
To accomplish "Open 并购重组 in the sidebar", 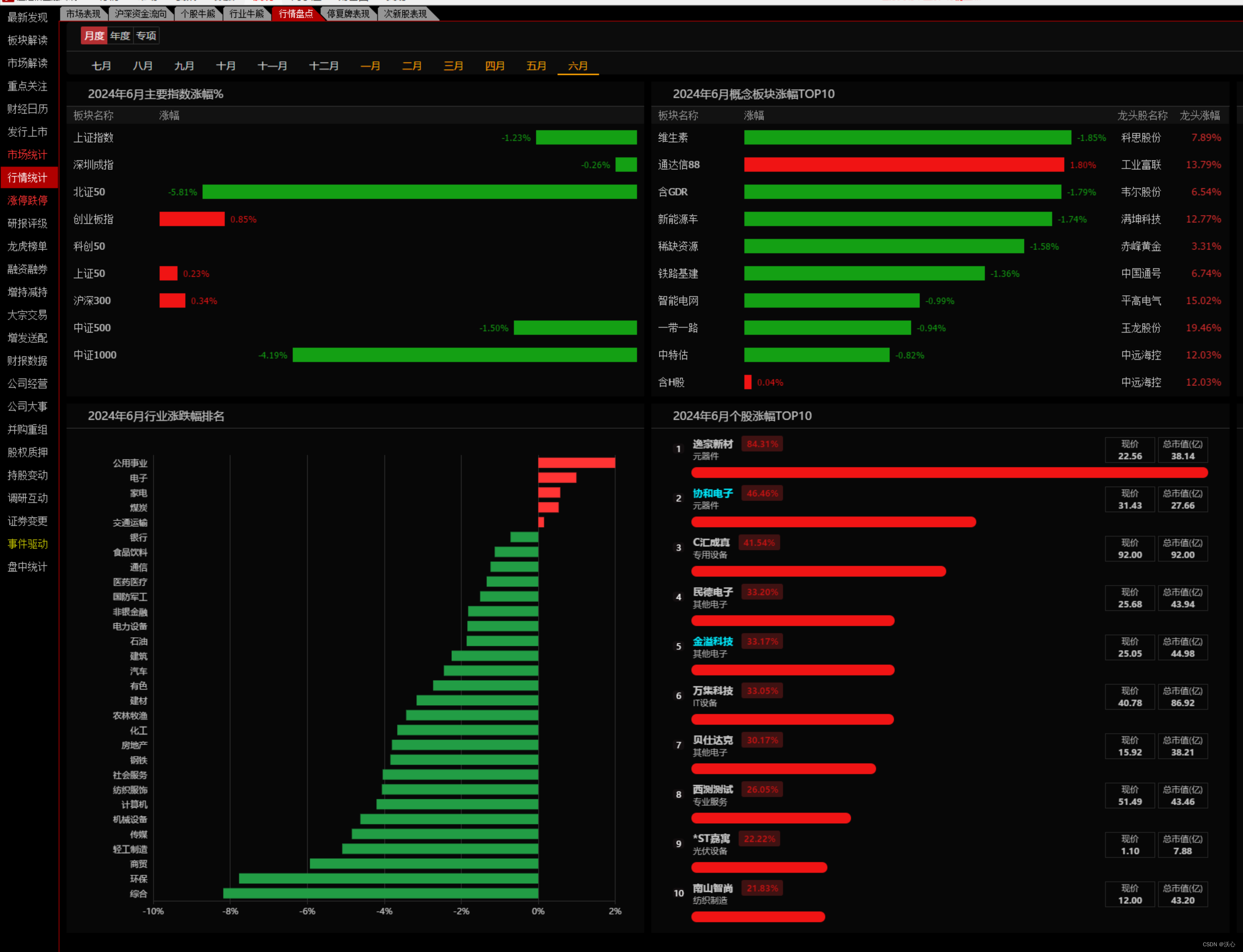I will pyautogui.click(x=27, y=430).
